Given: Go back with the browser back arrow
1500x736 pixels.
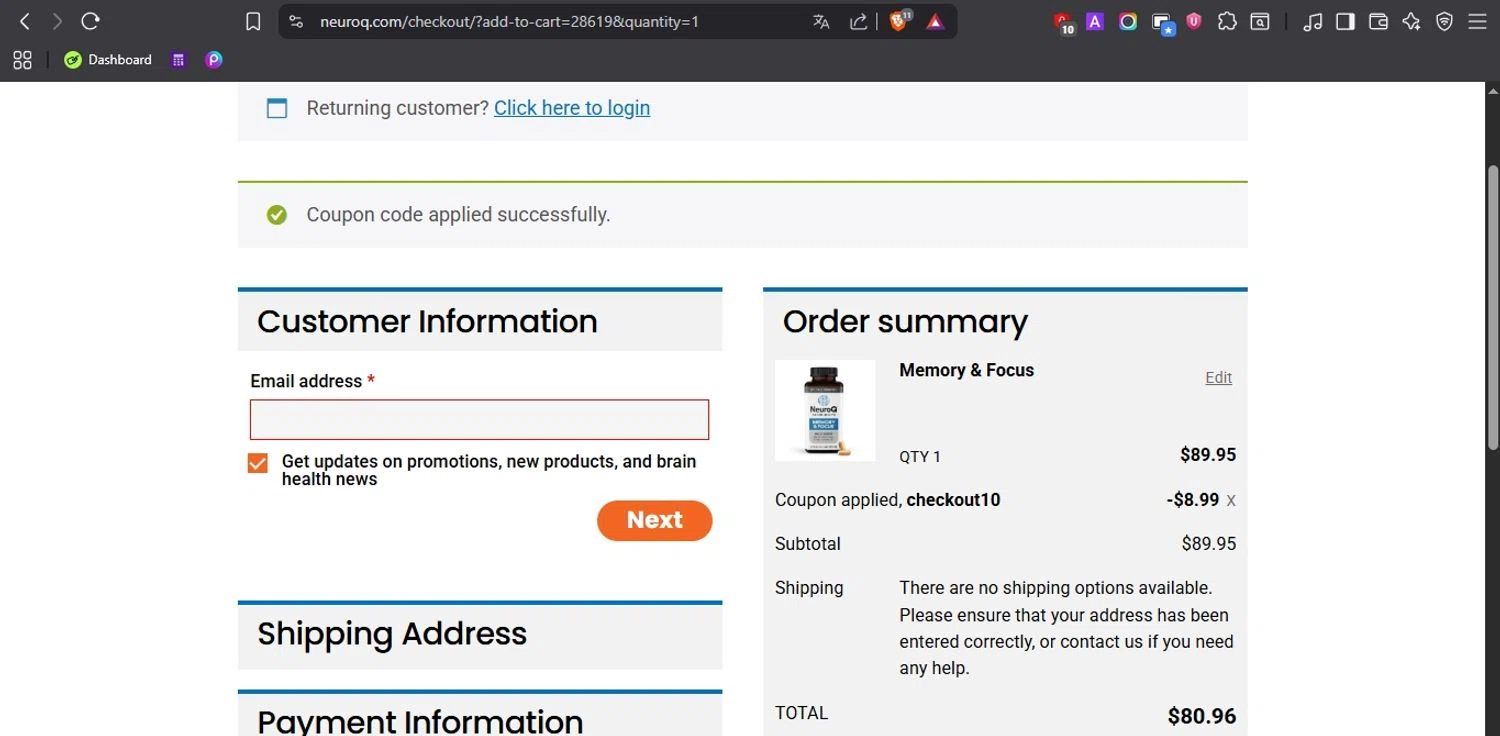Looking at the screenshot, I should (25, 21).
